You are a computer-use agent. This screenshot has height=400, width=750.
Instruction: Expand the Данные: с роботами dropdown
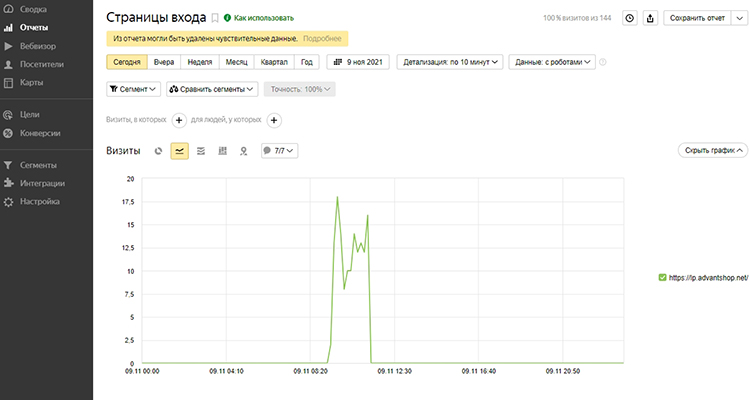point(551,62)
